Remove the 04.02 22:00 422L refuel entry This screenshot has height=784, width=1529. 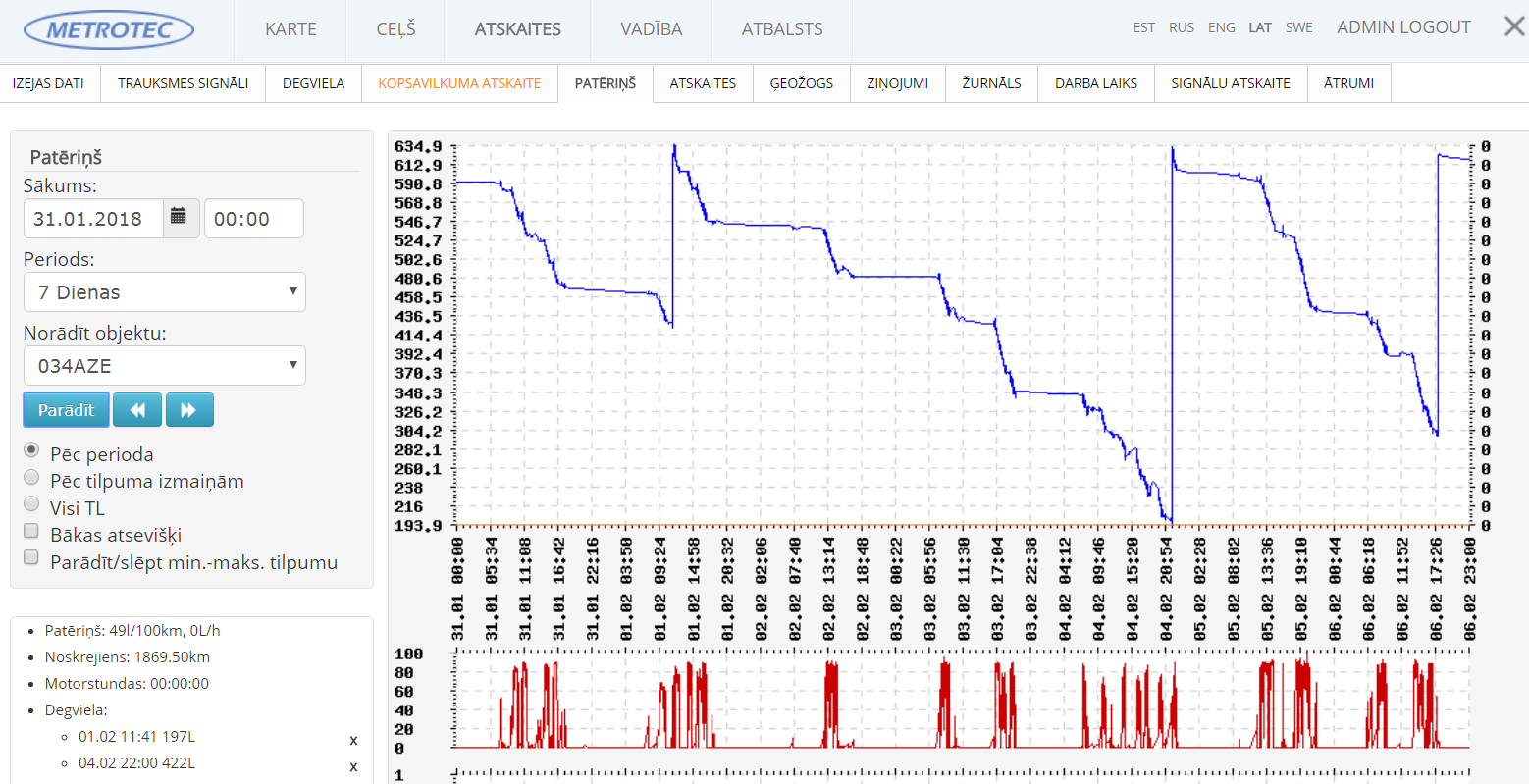pos(353,767)
